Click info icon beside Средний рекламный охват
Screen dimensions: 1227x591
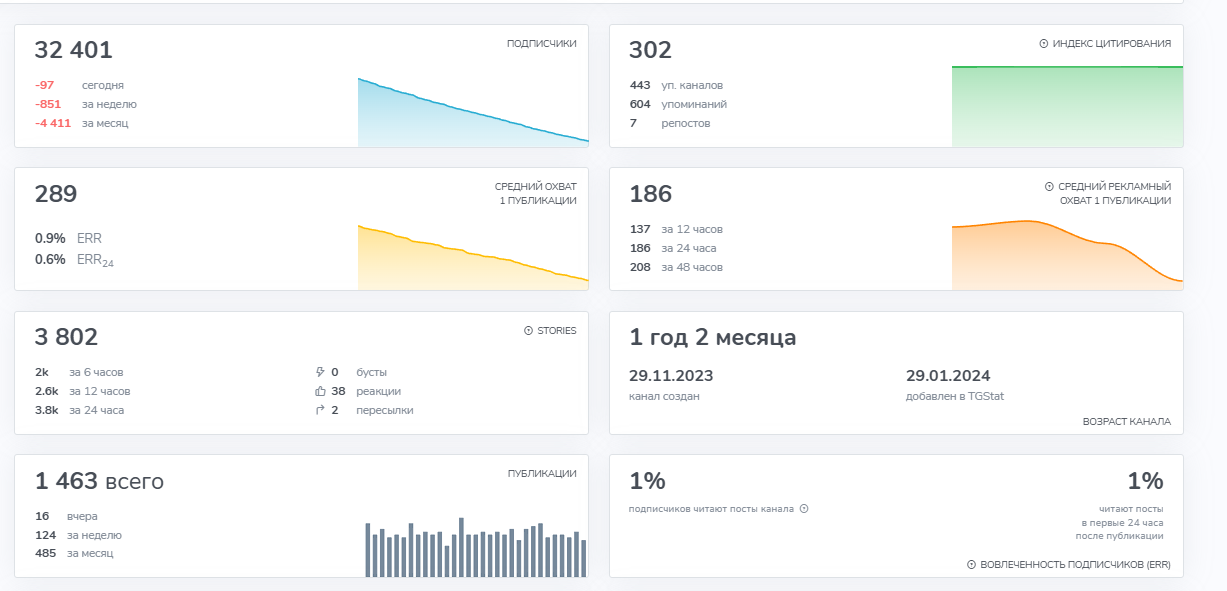(1049, 187)
